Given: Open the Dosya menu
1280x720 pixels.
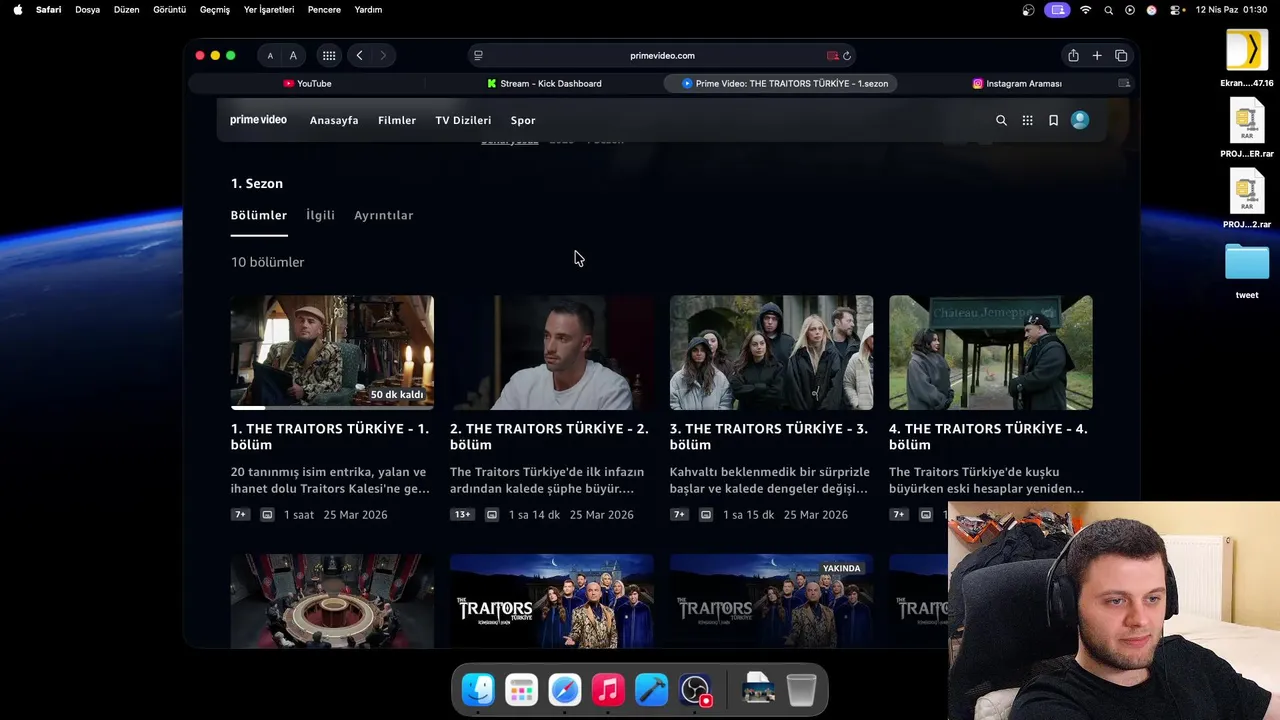Looking at the screenshot, I should point(88,10).
